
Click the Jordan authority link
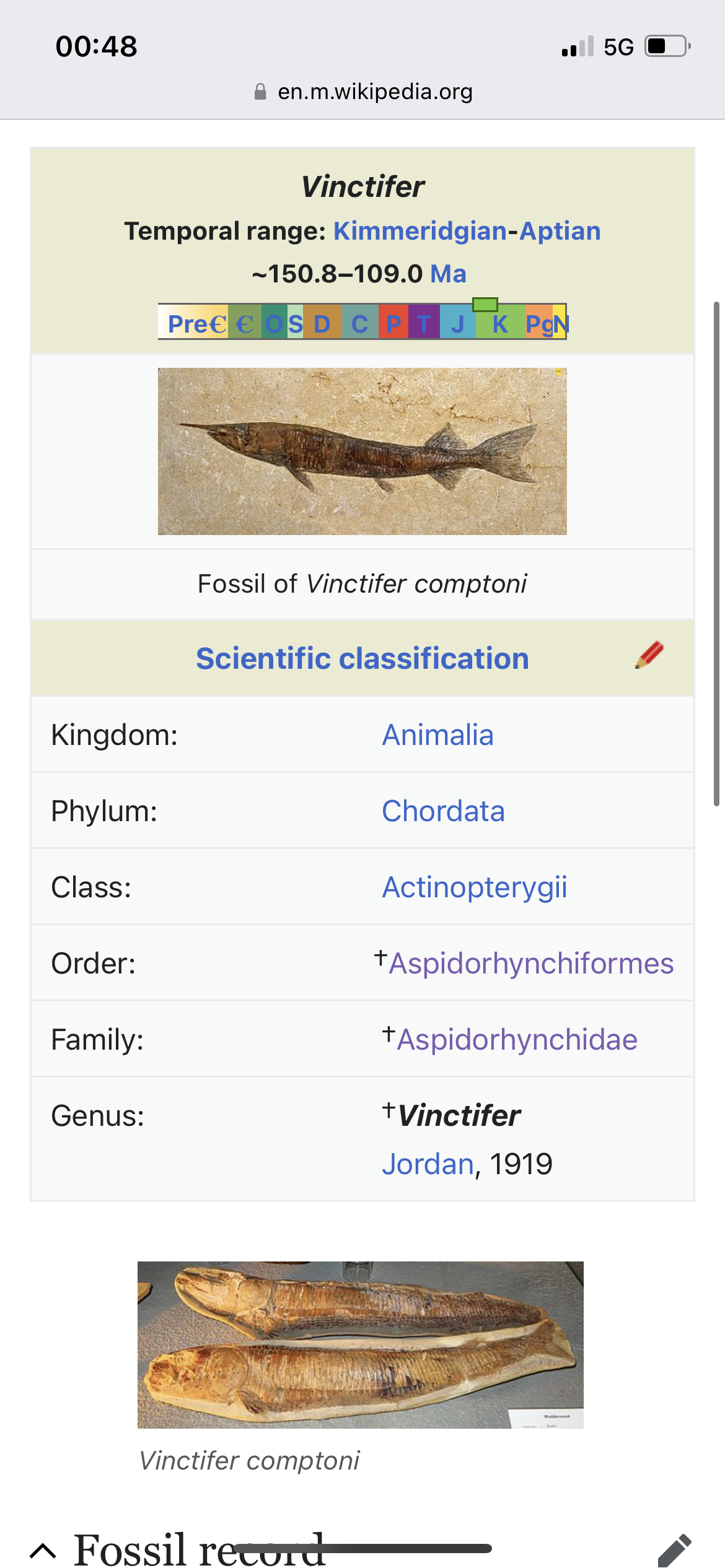[x=428, y=1164]
